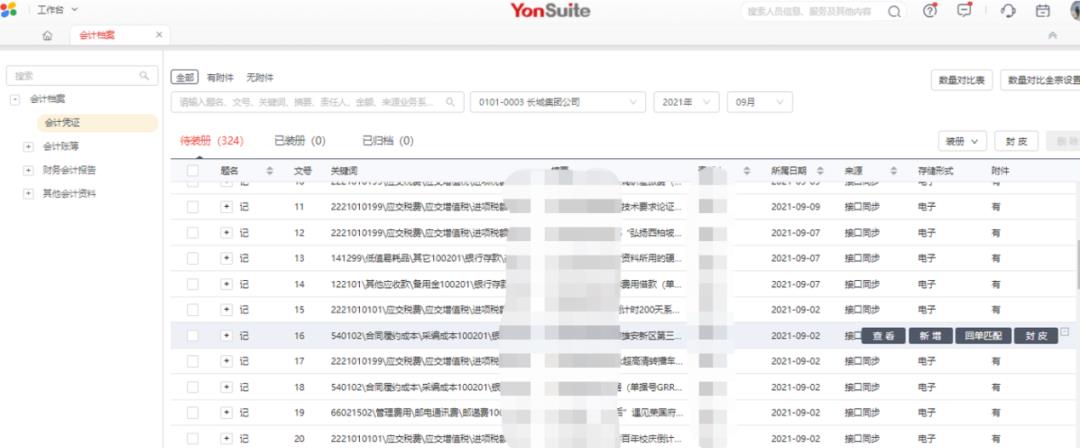Focus the voucher keyword filter input
The image size is (1080, 448).
(318, 102)
